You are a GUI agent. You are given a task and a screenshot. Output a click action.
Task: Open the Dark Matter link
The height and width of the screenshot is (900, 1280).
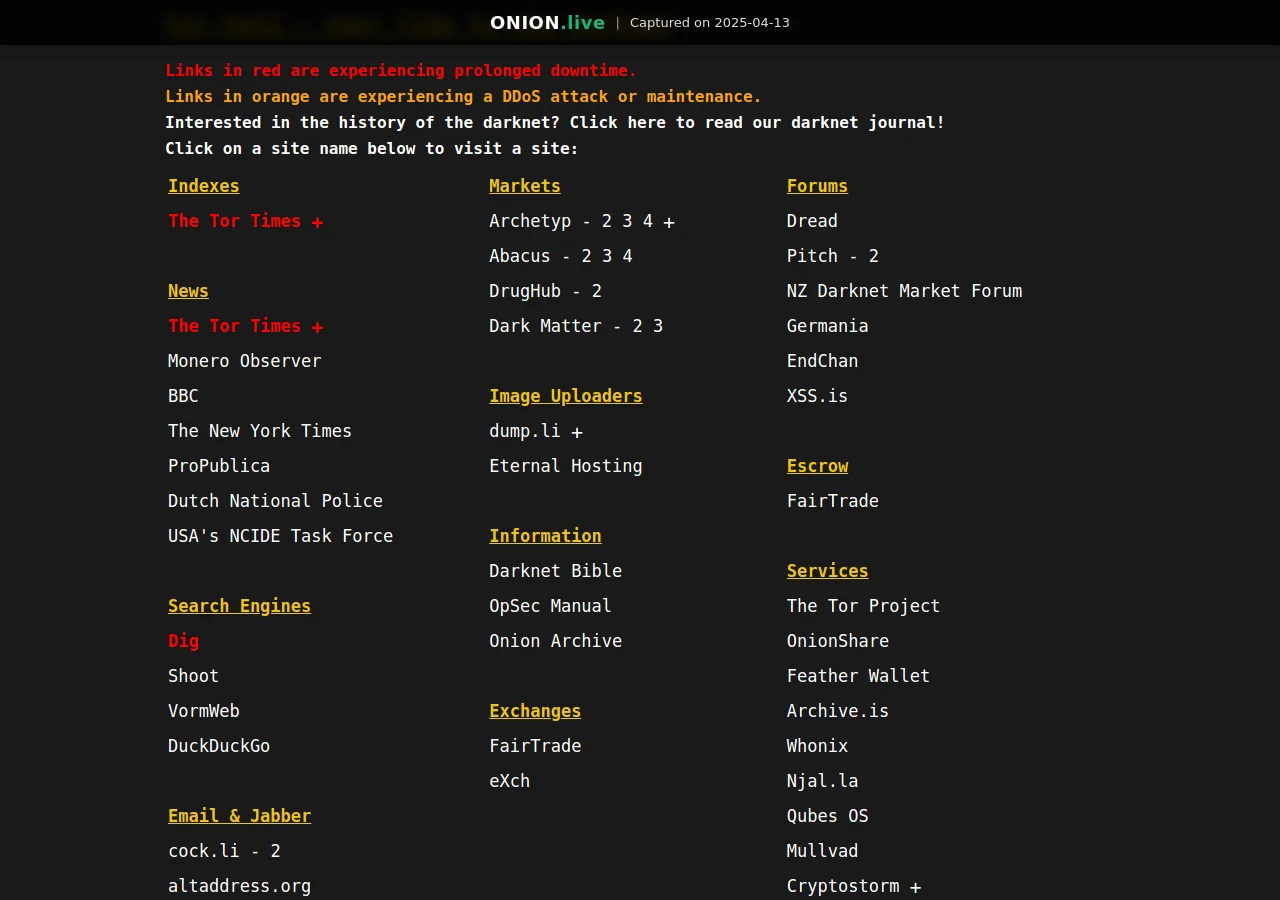(x=545, y=326)
